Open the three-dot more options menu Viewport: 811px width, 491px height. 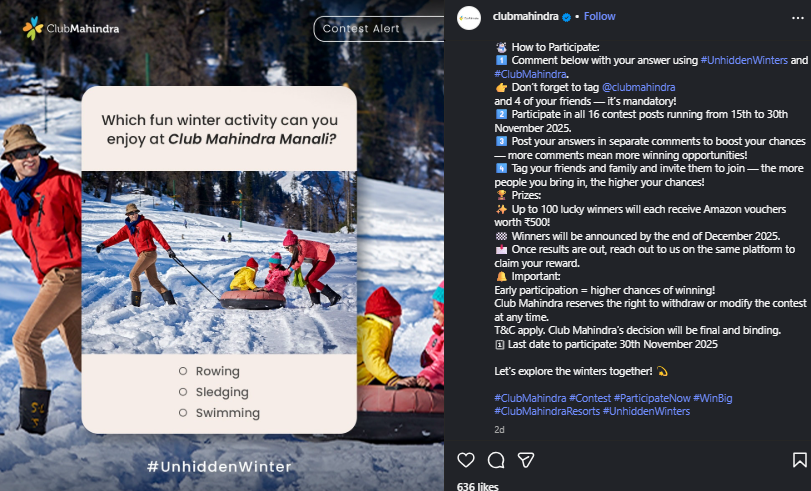click(x=798, y=18)
